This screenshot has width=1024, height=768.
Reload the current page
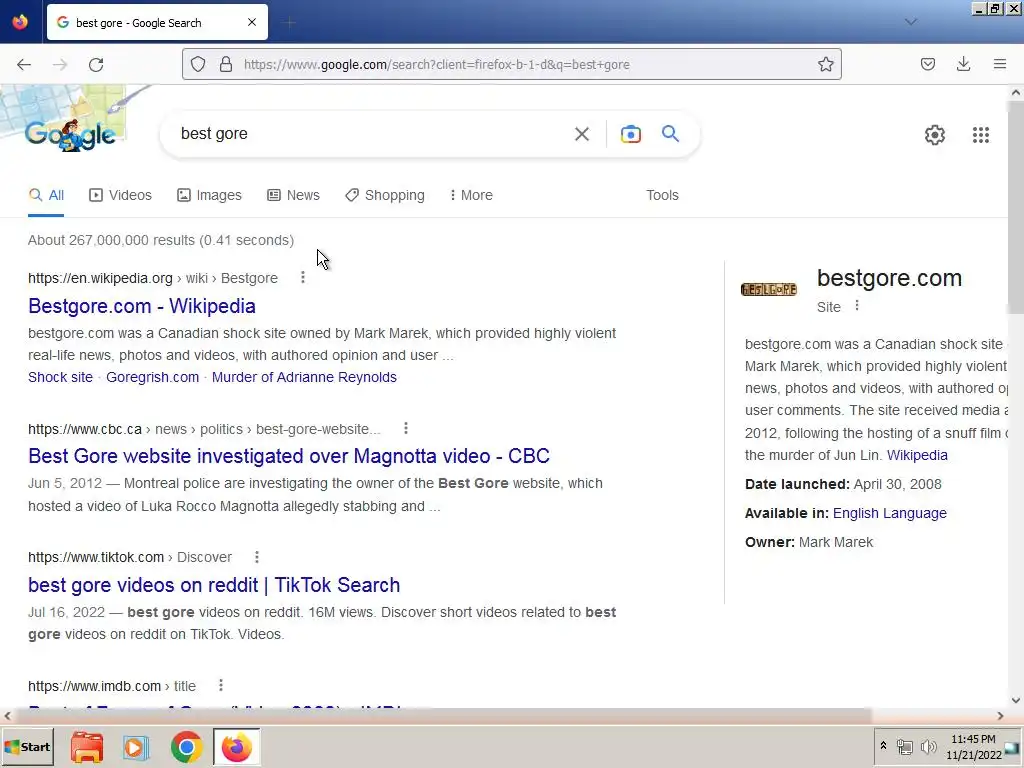point(96,65)
